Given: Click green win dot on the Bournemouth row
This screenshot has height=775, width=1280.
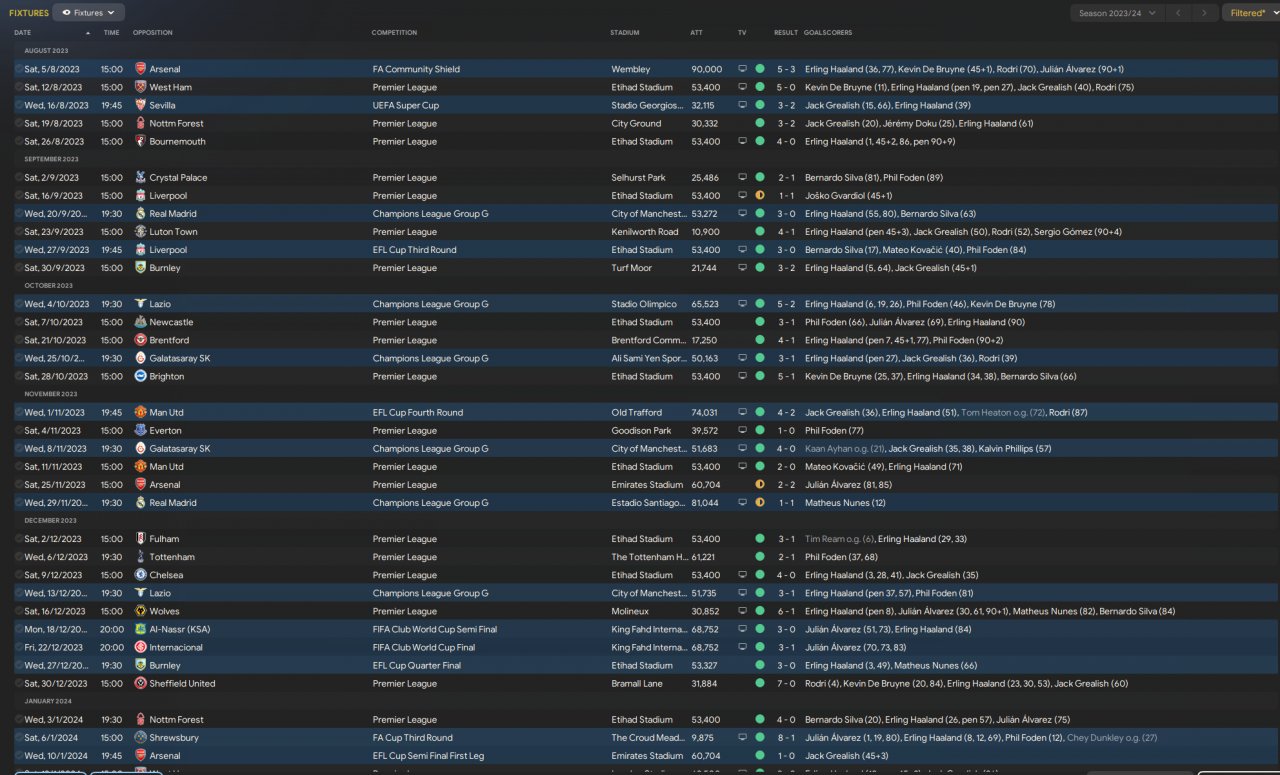Looking at the screenshot, I should 760,142.
